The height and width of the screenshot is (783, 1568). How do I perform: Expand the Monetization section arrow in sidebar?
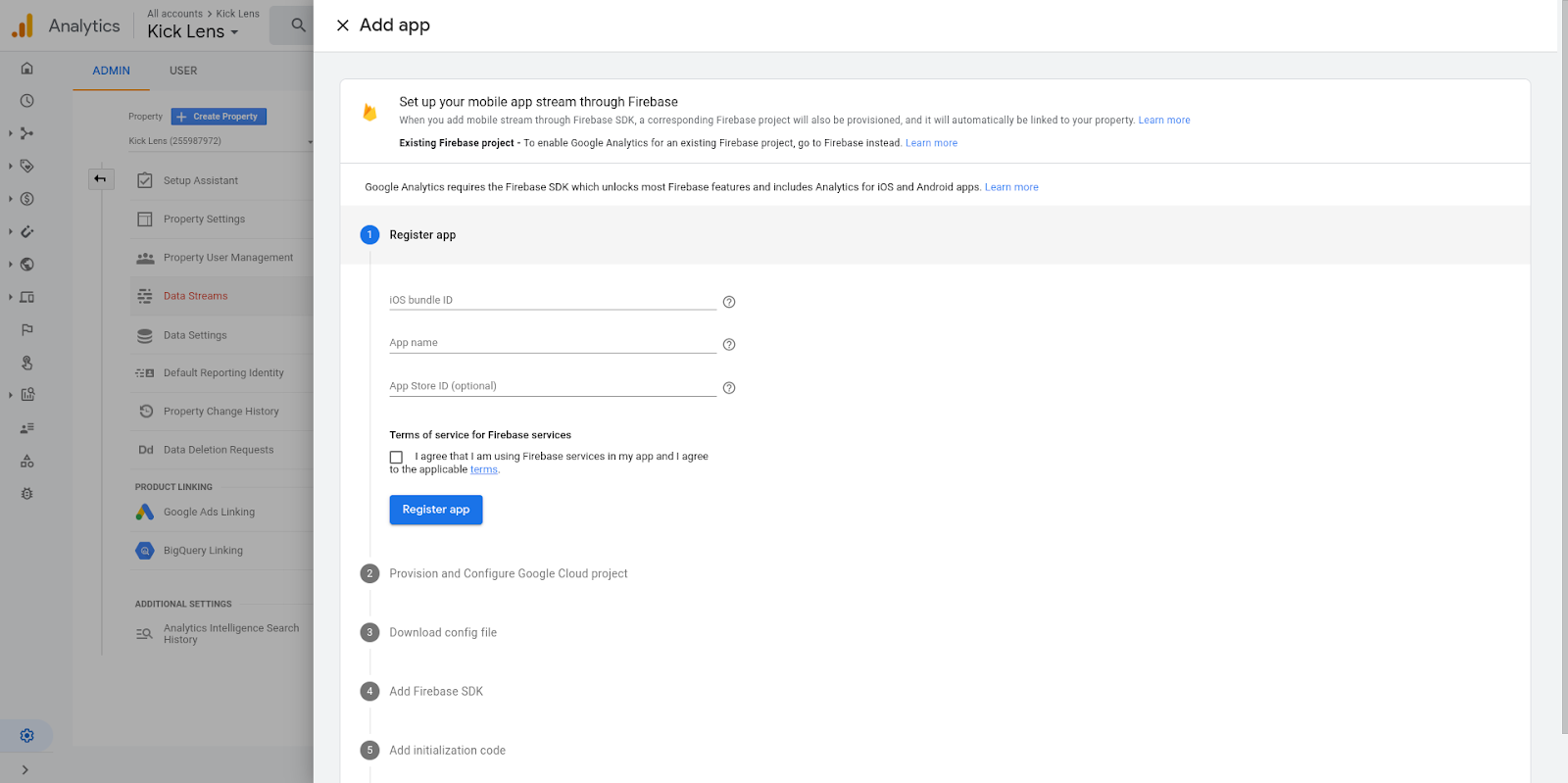point(11,199)
